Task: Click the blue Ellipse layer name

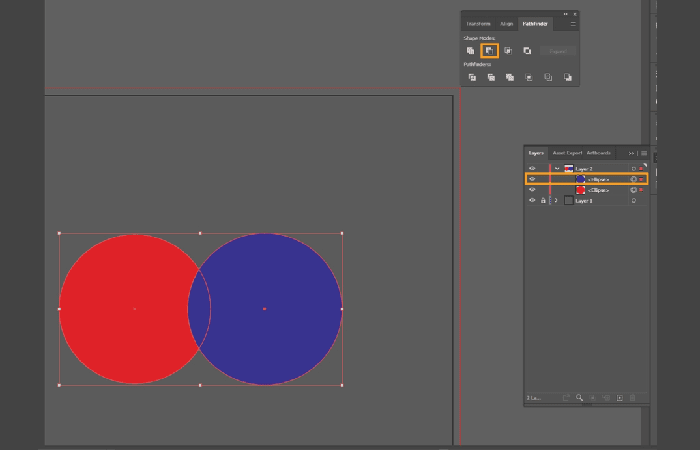Action: pyautogui.click(x=598, y=179)
